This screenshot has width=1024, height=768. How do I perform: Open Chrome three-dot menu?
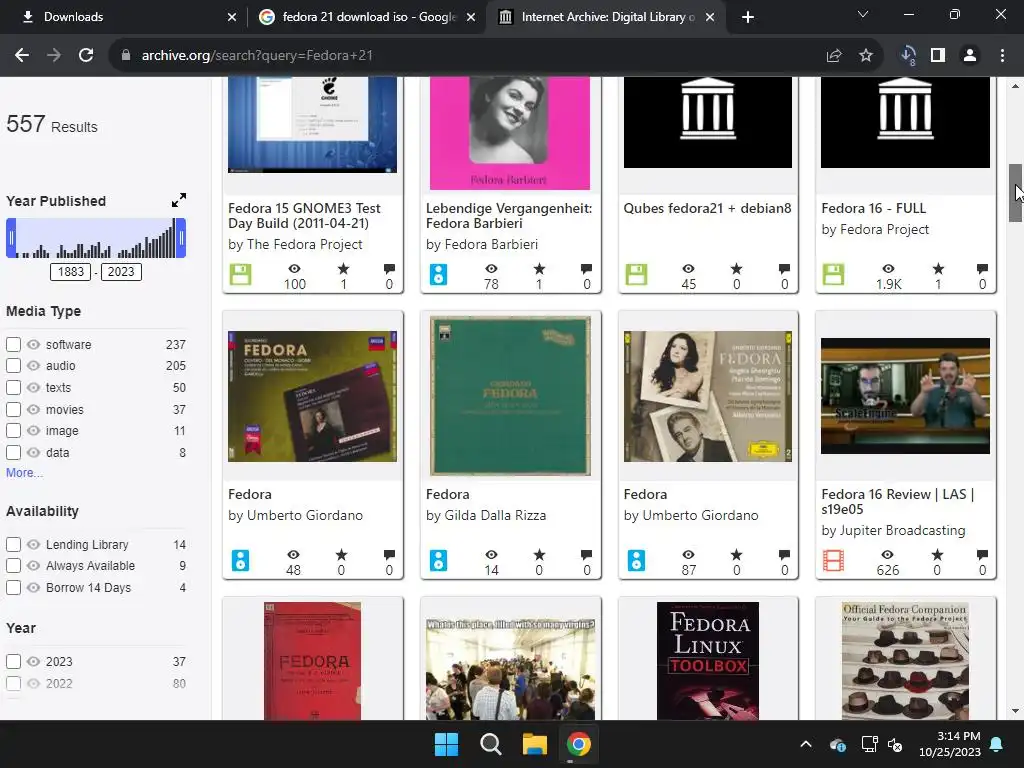pos(1002,56)
